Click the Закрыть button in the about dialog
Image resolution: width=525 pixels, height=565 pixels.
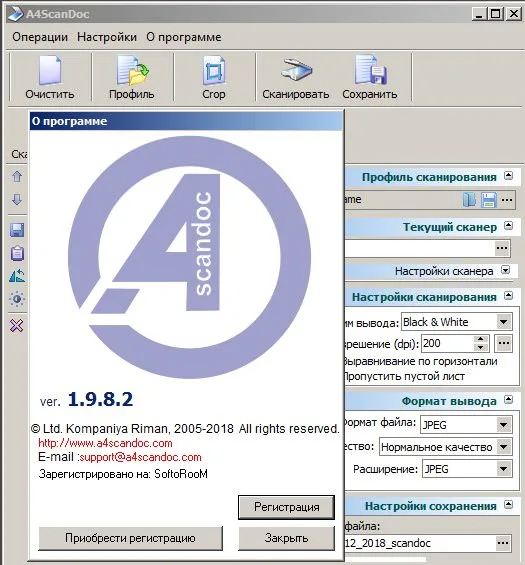pos(286,538)
